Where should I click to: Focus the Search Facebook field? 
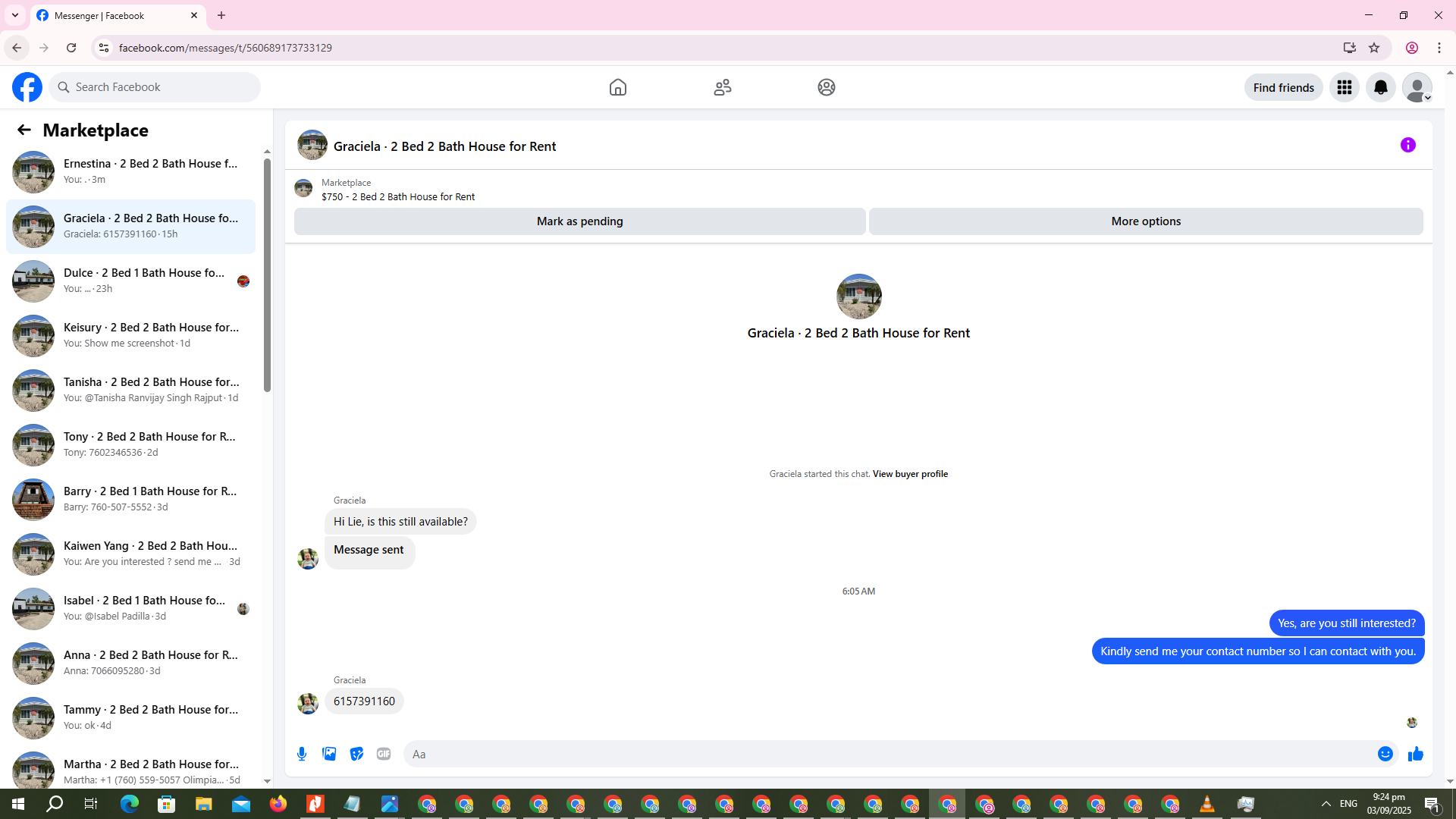[x=155, y=87]
